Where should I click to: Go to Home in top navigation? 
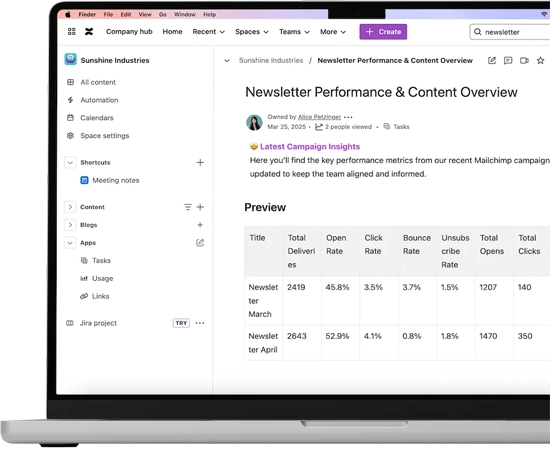tap(172, 32)
